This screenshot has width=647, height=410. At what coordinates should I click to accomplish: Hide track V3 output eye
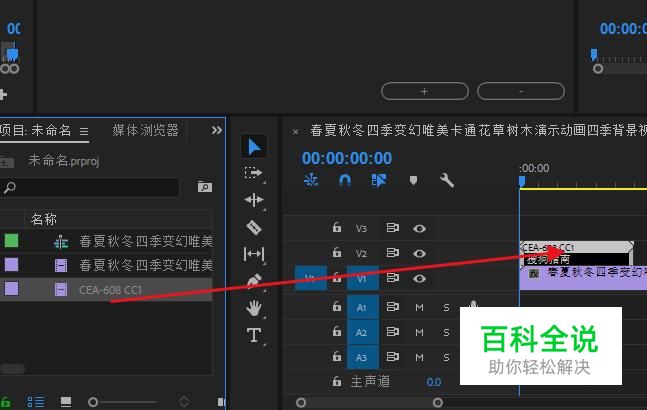(x=419, y=228)
